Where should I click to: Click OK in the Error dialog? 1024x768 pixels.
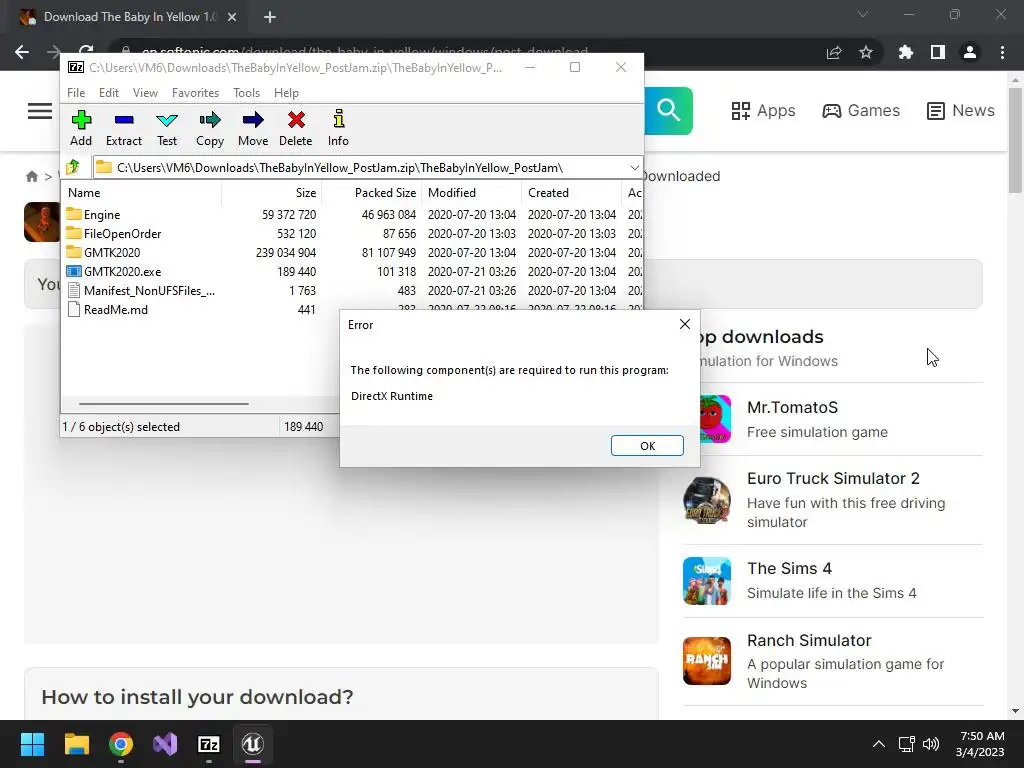pos(647,445)
